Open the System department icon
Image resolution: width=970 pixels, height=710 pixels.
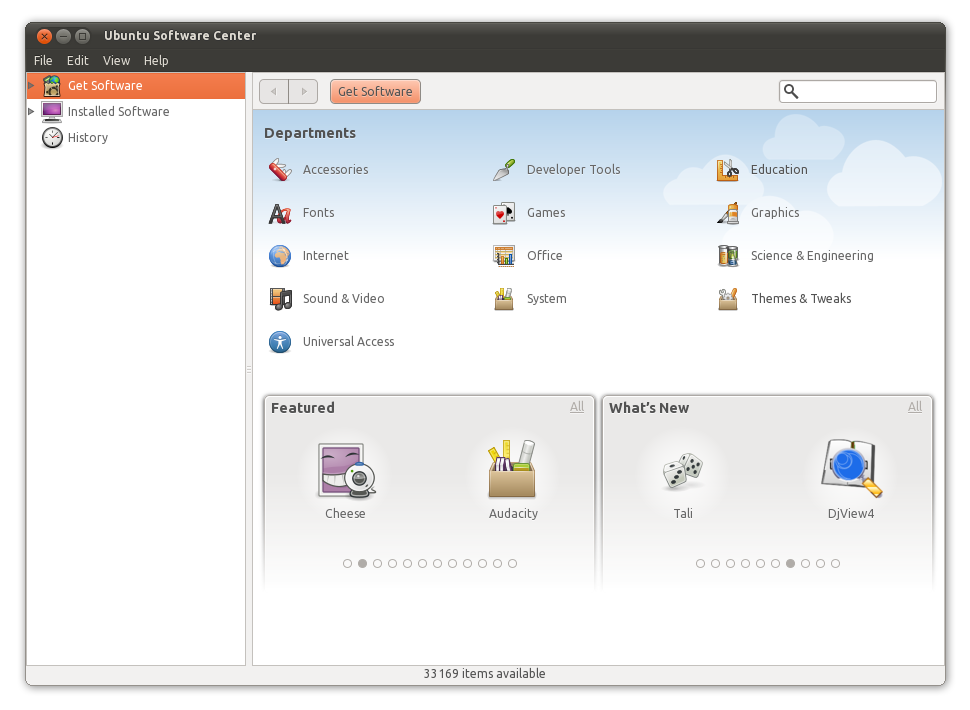pyautogui.click(x=504, y=299)
